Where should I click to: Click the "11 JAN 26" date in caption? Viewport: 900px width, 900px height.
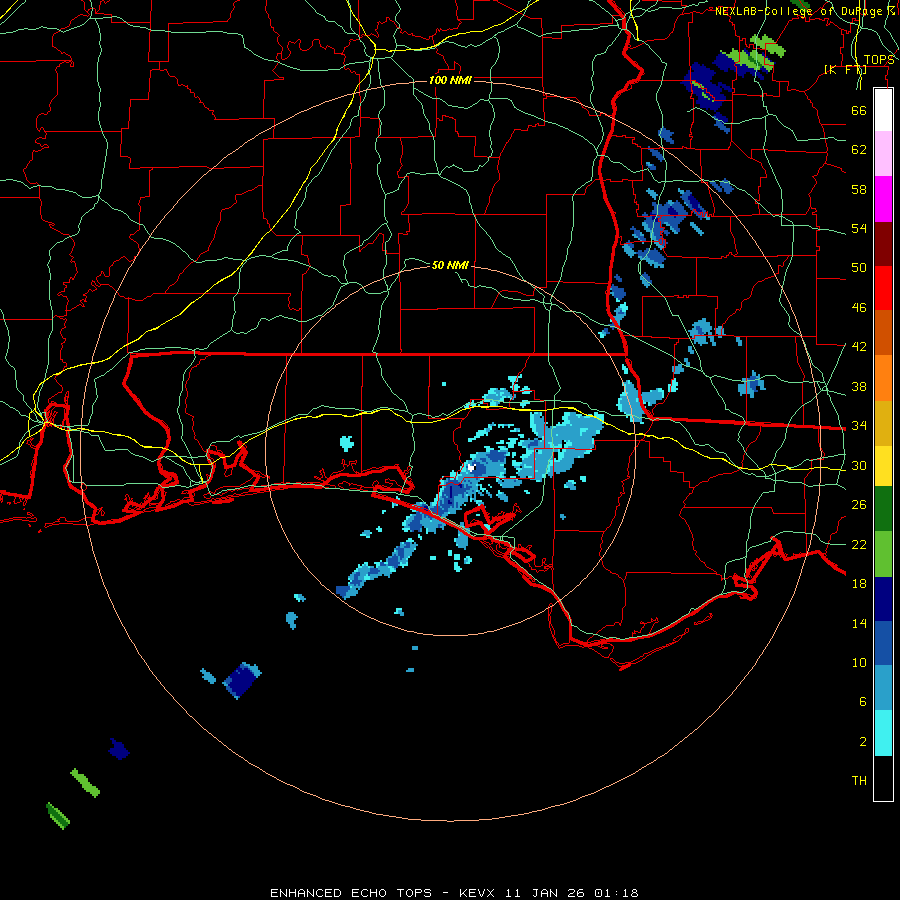[544, 893]
